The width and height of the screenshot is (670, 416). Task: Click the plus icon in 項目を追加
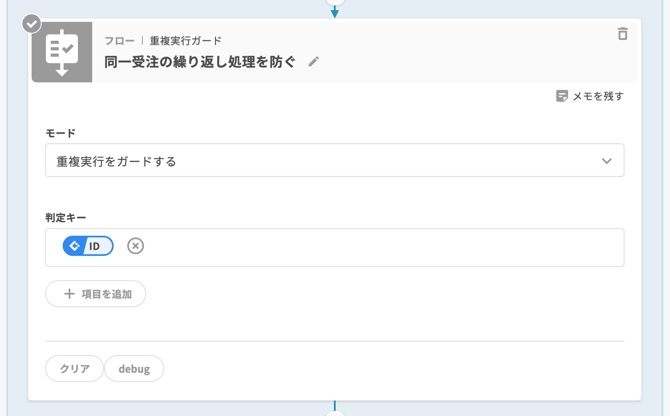pyautogui.click(x=69, y=294)
